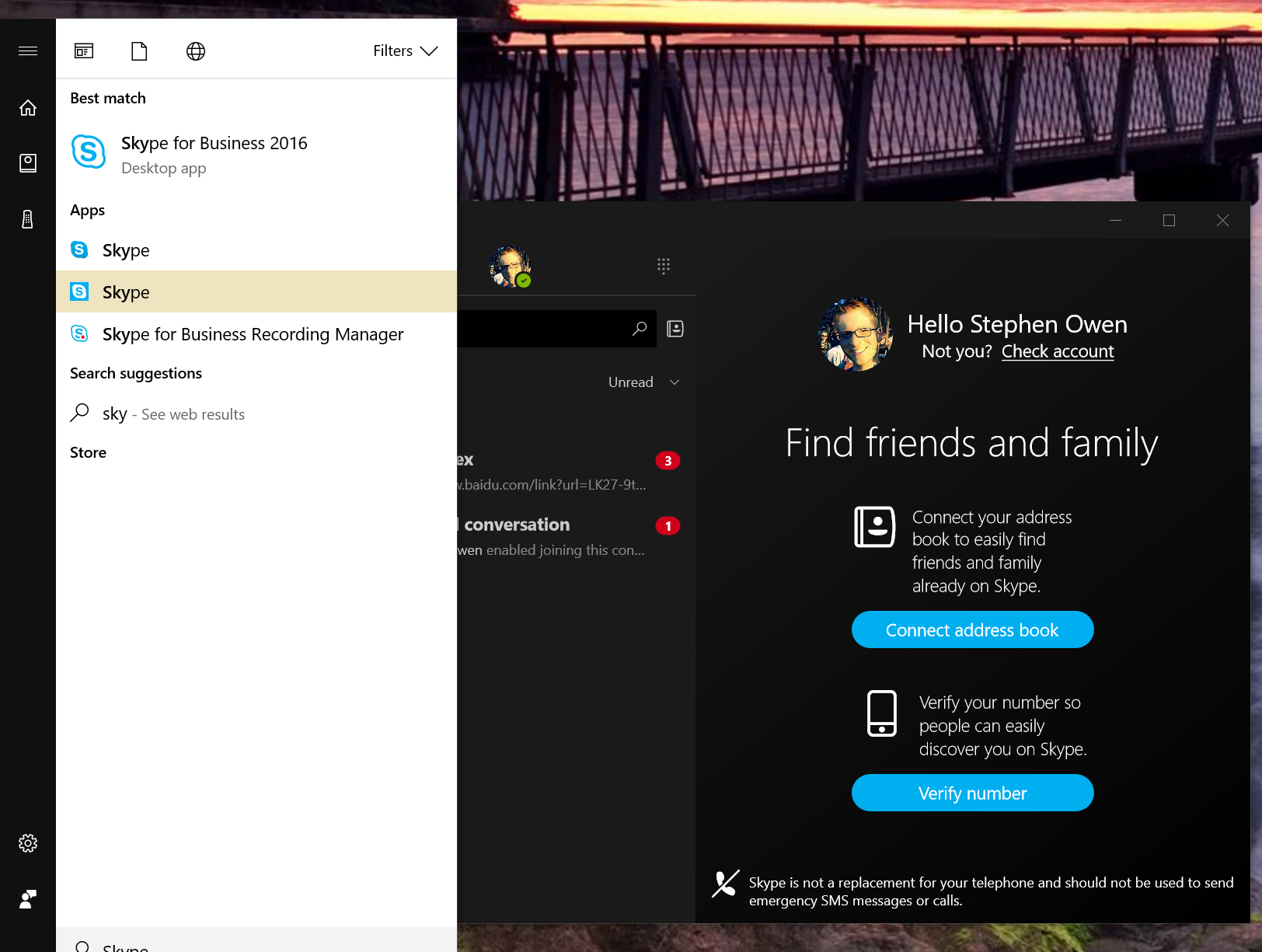The height and width of the screenshot is (952, 1262).
Task: Open the settings gear in the search sidebar
Action: (x=28, y=843)
